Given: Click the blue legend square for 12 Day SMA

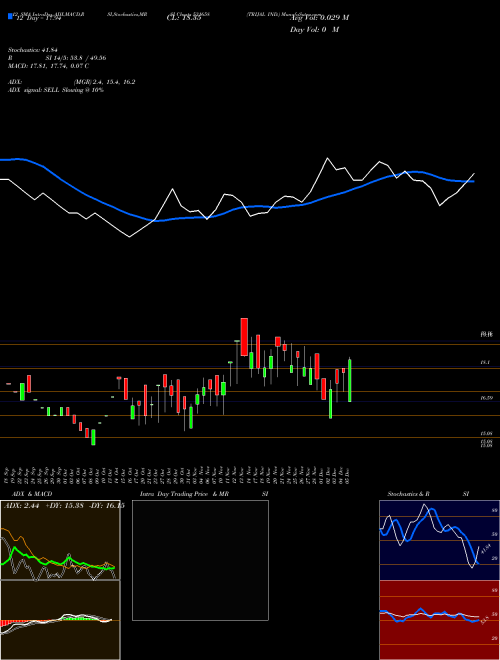Looking at the screenshot, I should pos(10,16).
